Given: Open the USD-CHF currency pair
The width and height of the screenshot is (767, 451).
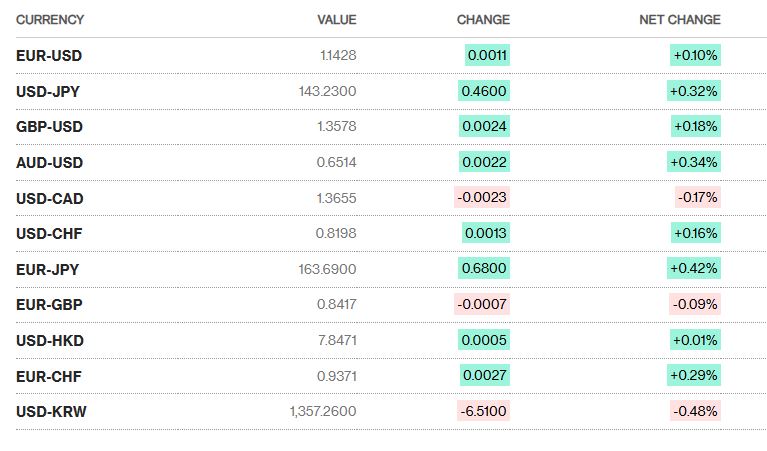Looking at the screenshot, I should 48,234.
